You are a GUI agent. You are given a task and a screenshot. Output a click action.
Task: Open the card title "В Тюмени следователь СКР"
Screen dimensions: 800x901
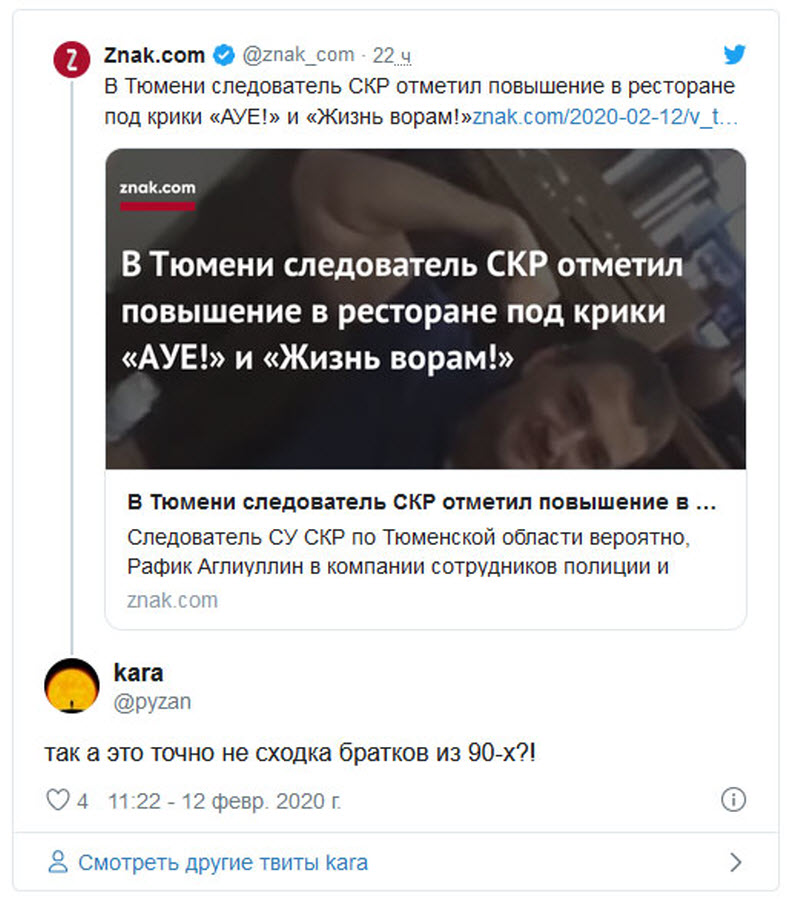(422, 502)
